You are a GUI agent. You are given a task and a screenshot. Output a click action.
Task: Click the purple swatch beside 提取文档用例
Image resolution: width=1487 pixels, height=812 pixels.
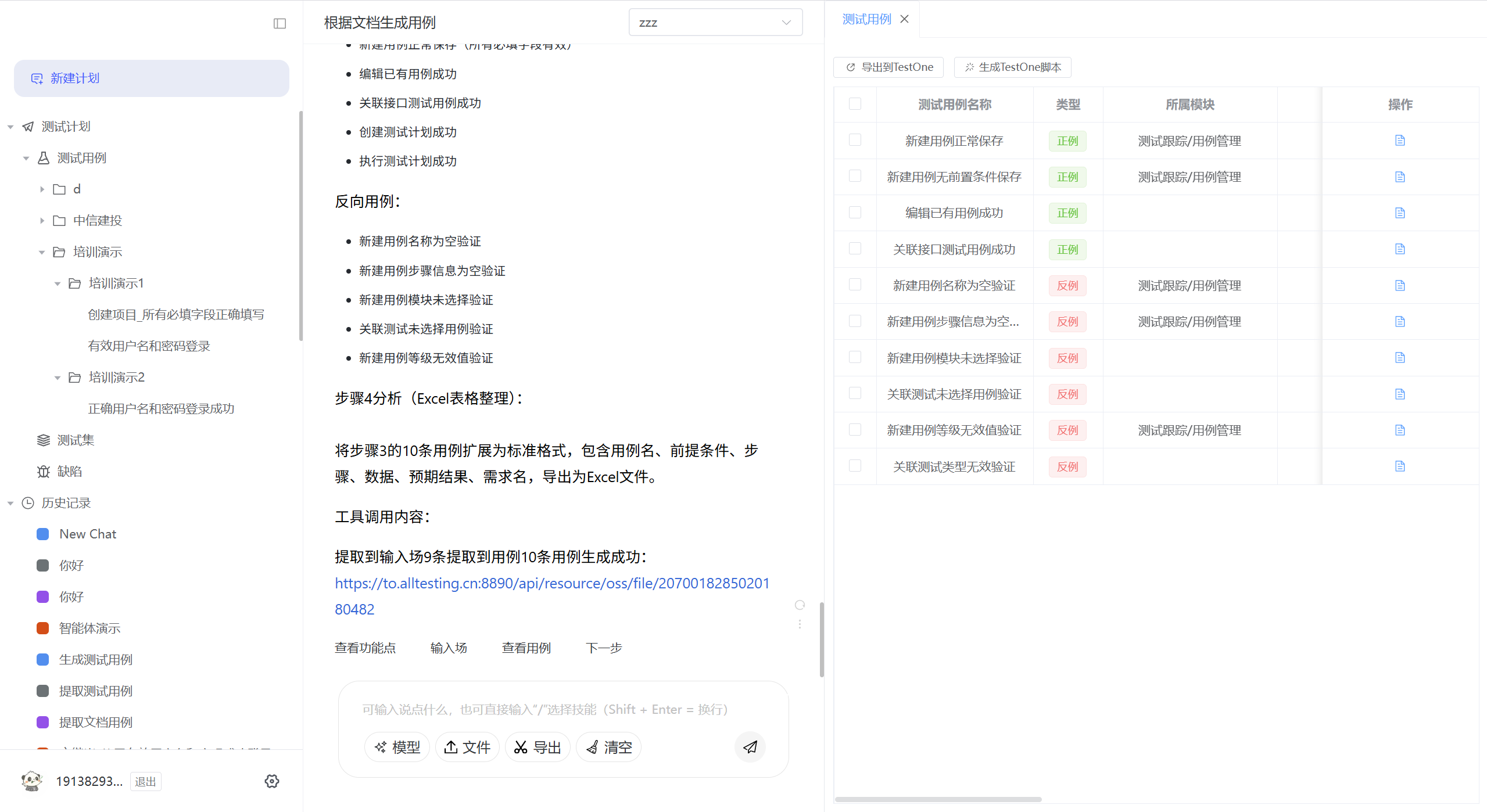pos(42,722)
